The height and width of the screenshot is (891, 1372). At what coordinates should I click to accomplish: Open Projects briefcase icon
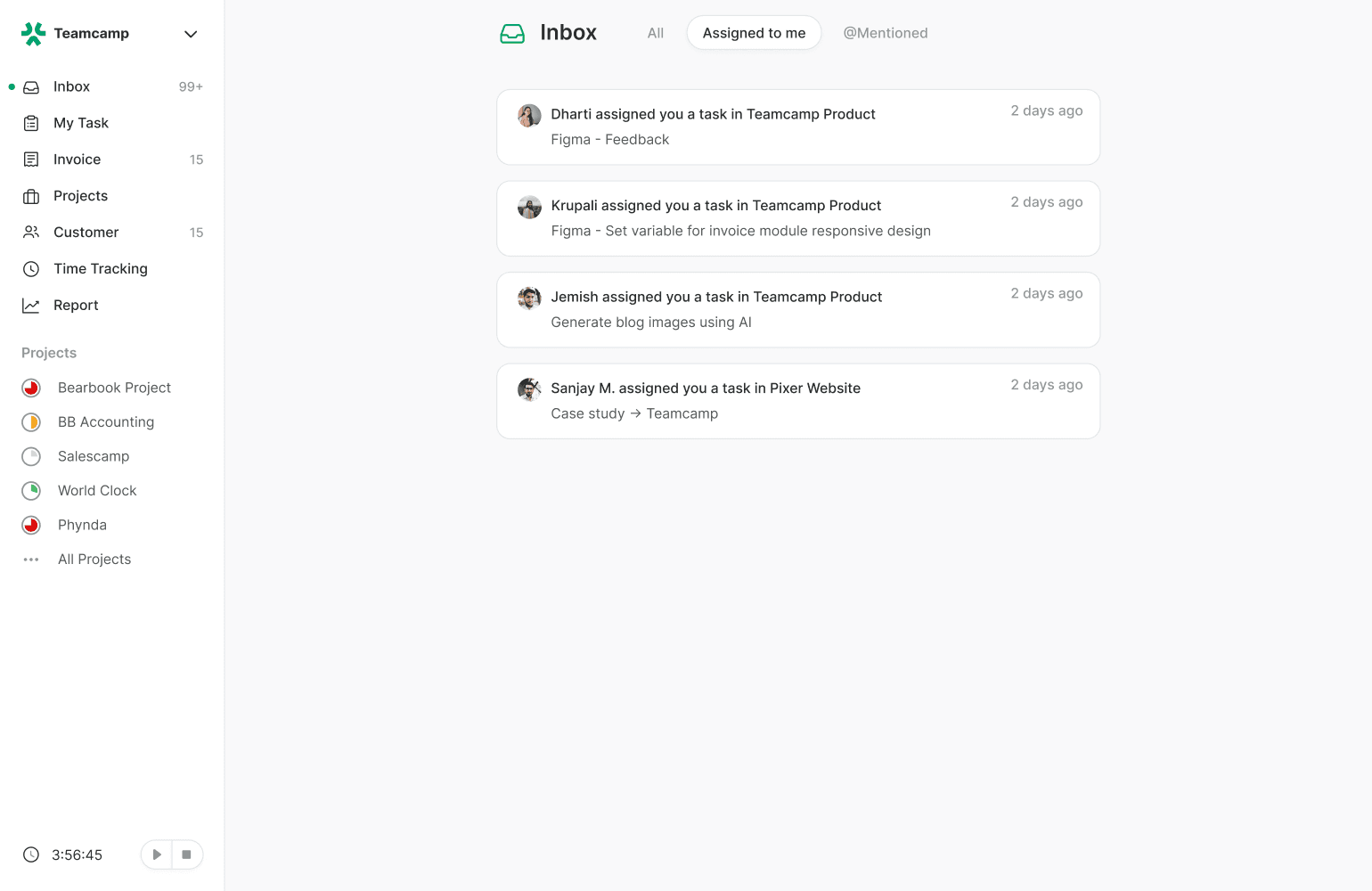coord(31,196)
